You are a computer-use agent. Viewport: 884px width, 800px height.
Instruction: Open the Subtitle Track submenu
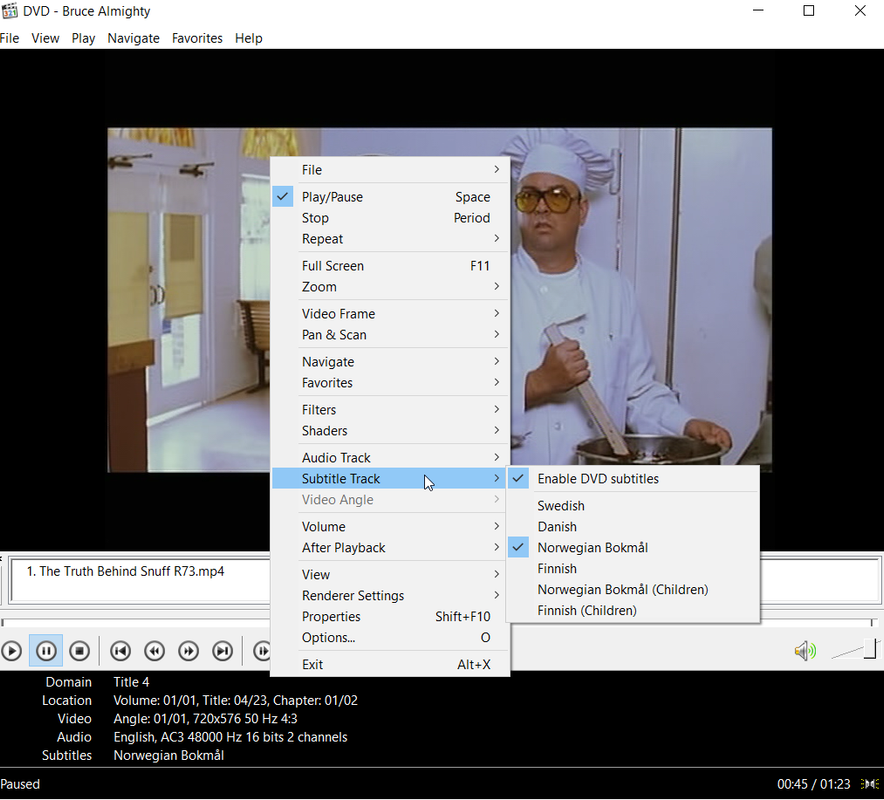click(390, 479)
